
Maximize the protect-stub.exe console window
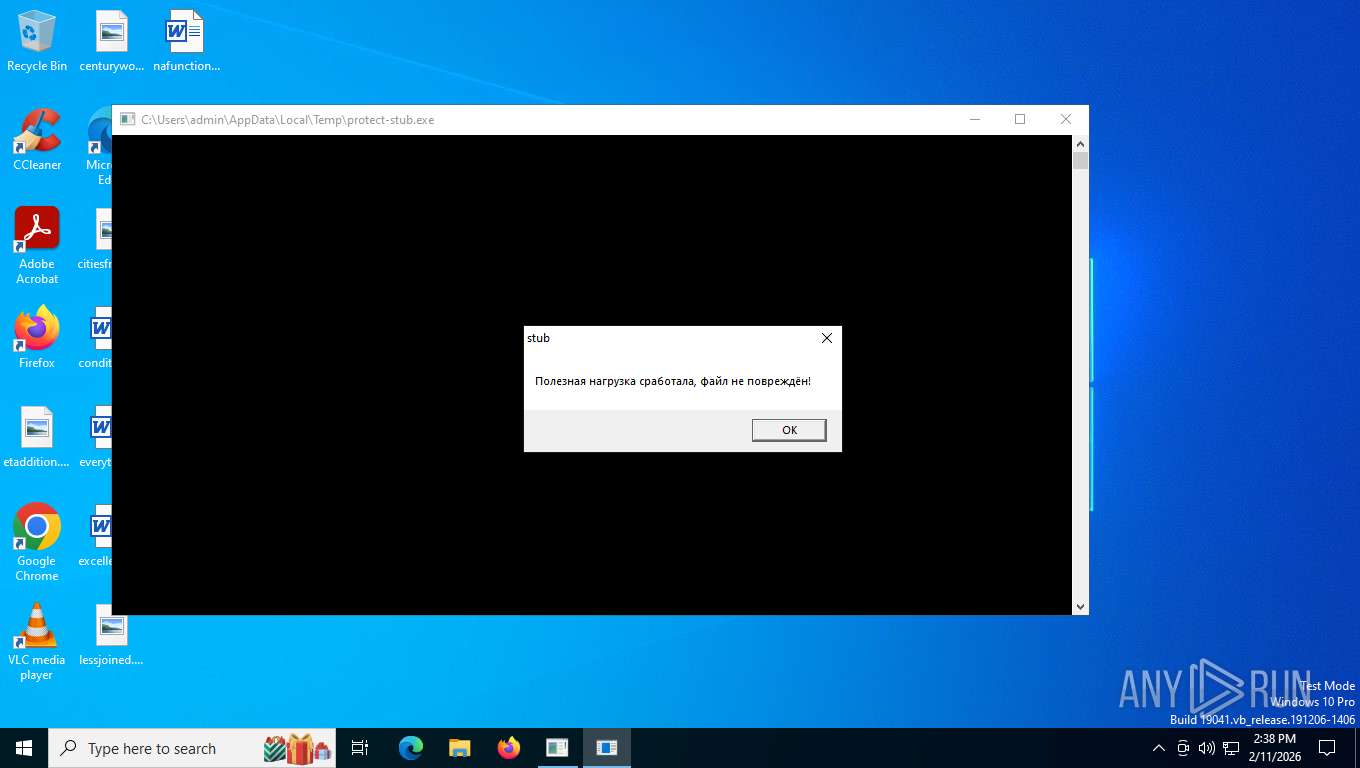1020,119
